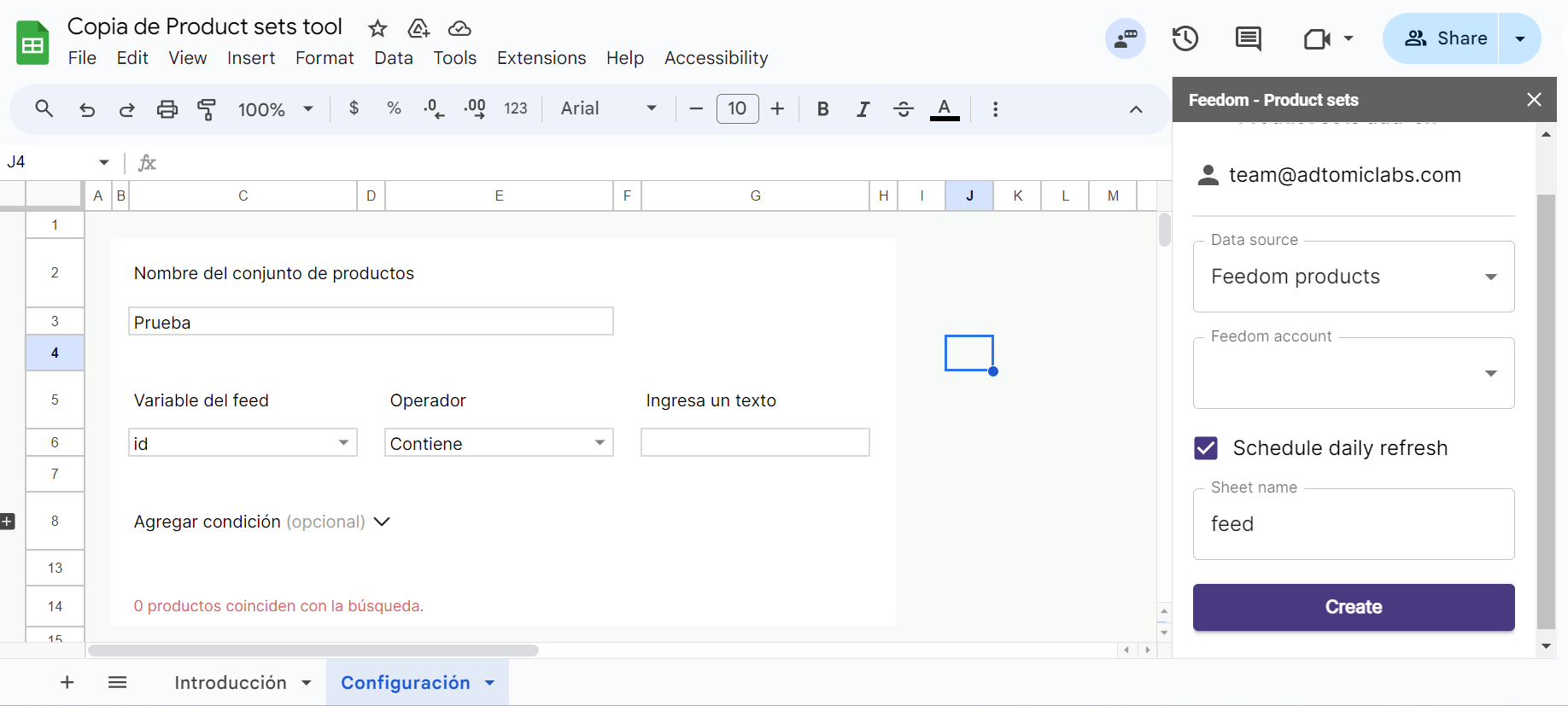Image resolution: width=1568 pixels, height=706 pixels.
Task: Rename the Copia de Product sets tool title
Action: coord(205,26)
